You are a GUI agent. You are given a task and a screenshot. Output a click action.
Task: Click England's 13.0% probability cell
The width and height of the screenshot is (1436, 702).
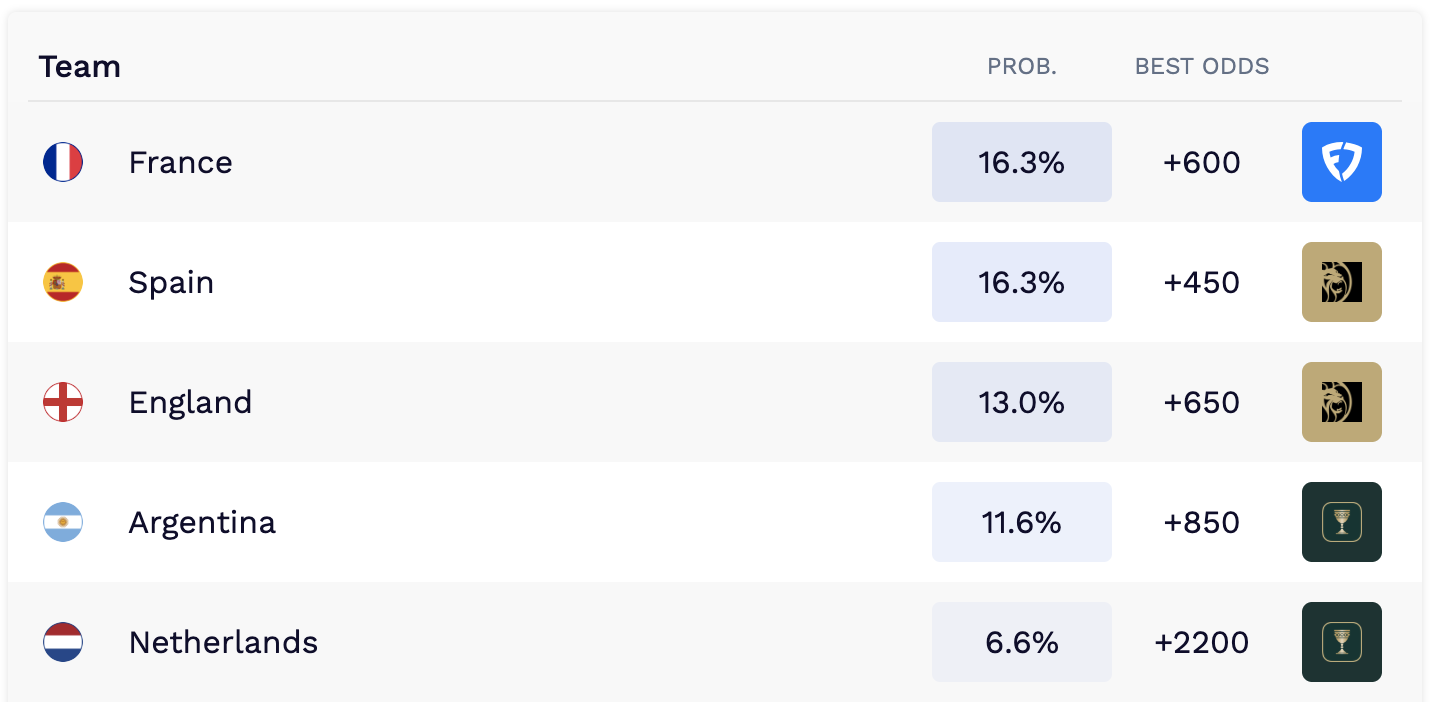pyautogui.click(x=1022, y=402)
